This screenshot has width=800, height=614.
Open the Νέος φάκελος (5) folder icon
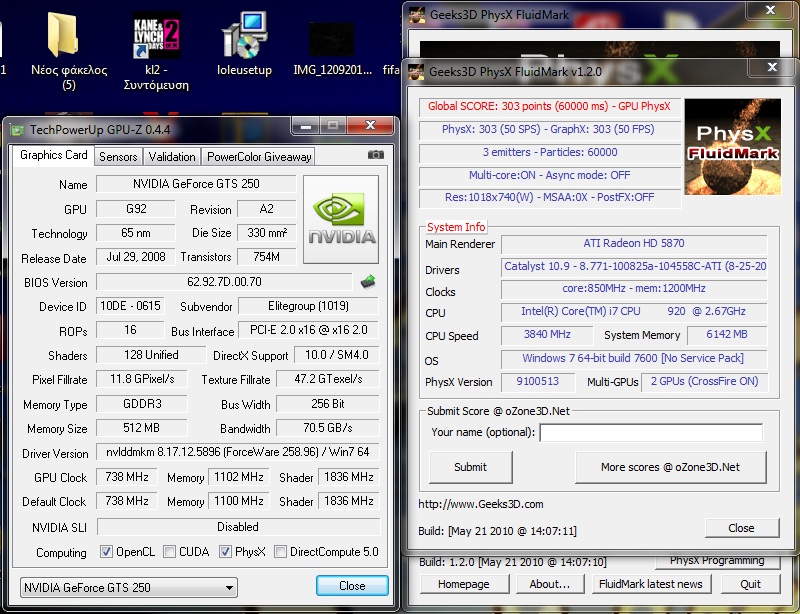tap(62, 35)
